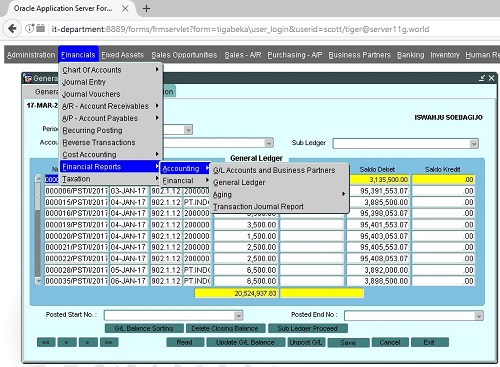Click the Delete Closing Balance button
500x367 pixels.
(x=226, y=328)
